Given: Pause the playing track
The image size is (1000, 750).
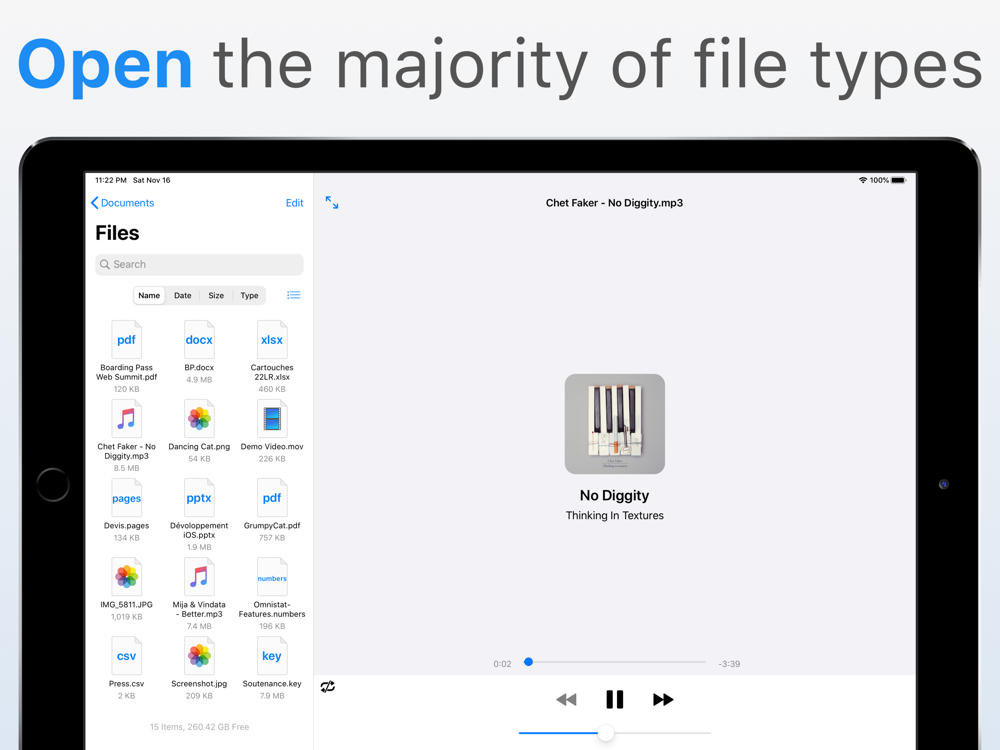Looking at the screenshot, I should pyautogui.click(x=615, y=700).
